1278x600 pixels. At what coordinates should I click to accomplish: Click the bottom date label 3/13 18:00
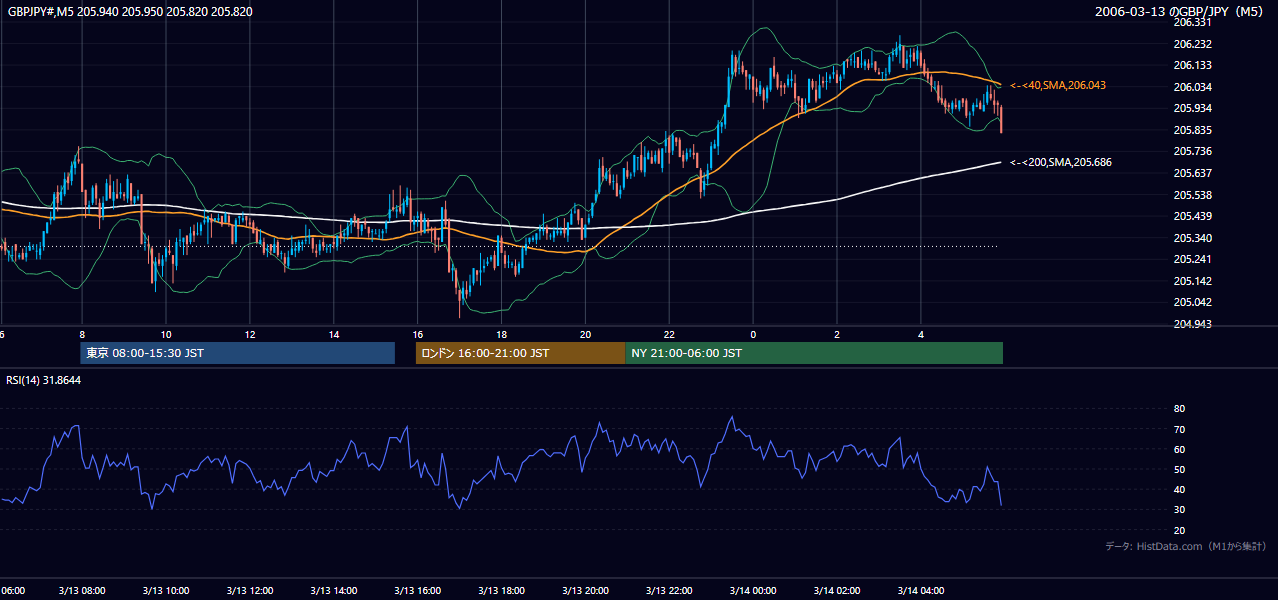(x=502, y=590)
